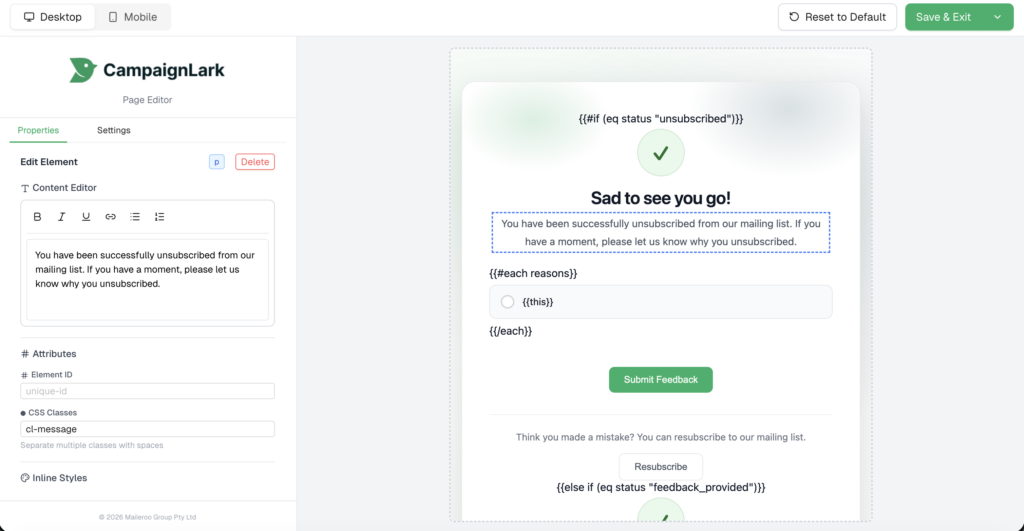Switch preview to Desktop view
Viewport: 1024px width, 531px height.
point(53,17)
